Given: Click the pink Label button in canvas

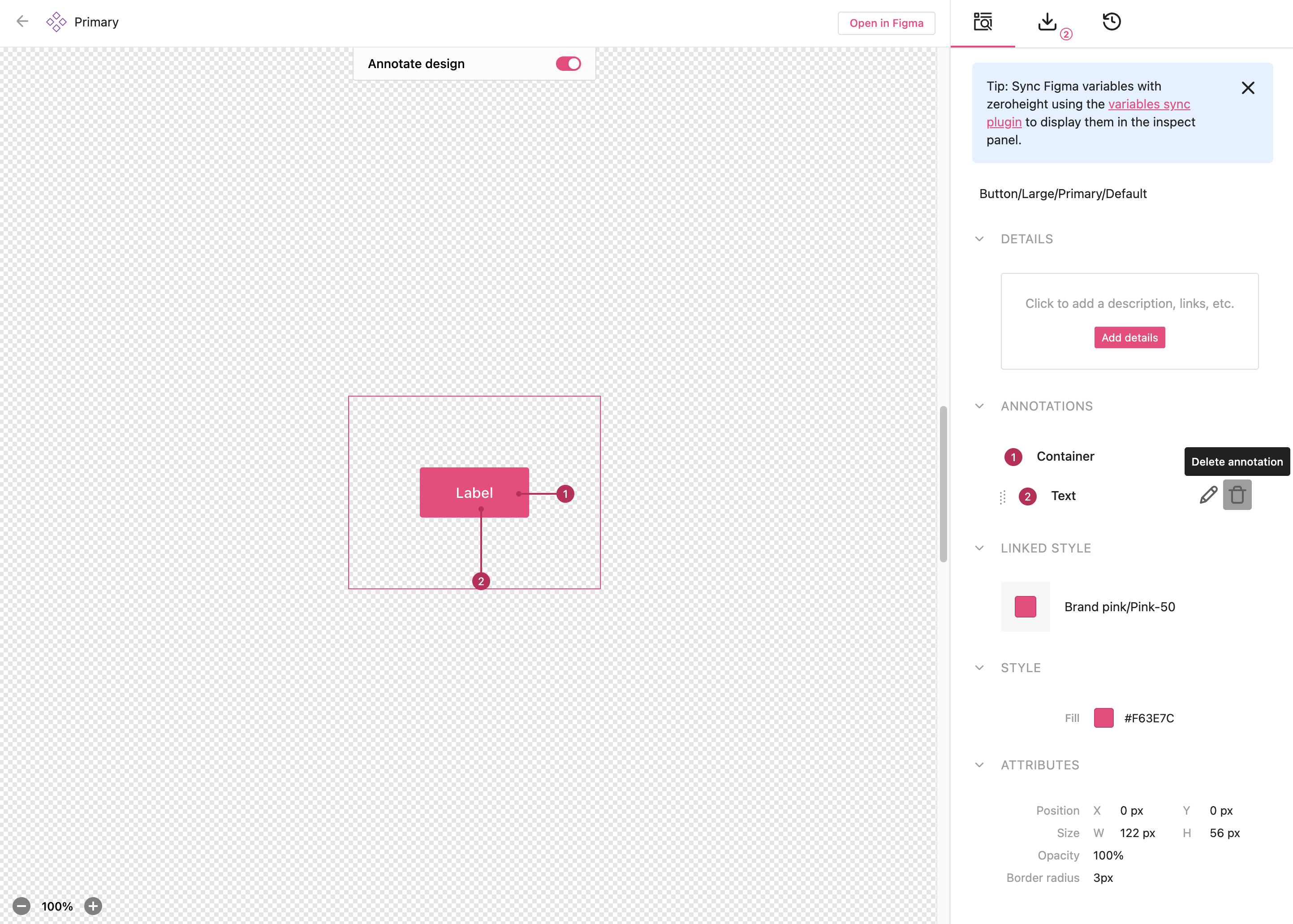Looking at the screenshot, I should point(474,493).
